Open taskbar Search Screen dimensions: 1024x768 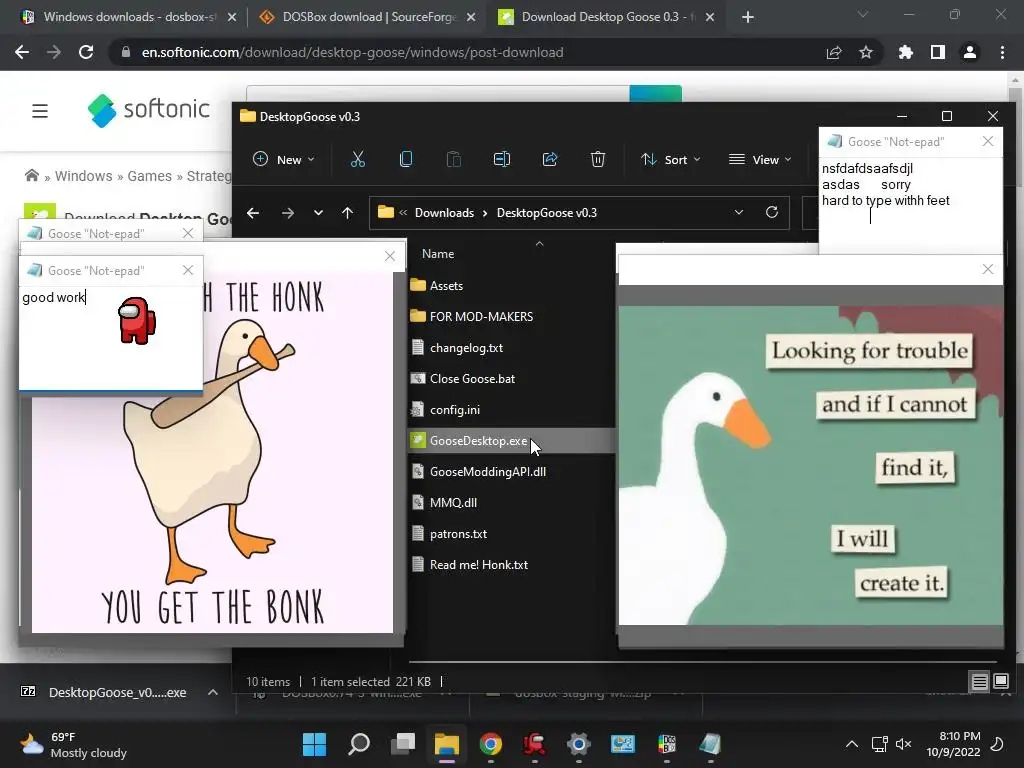pyautogui.click(x=359, y=744)
